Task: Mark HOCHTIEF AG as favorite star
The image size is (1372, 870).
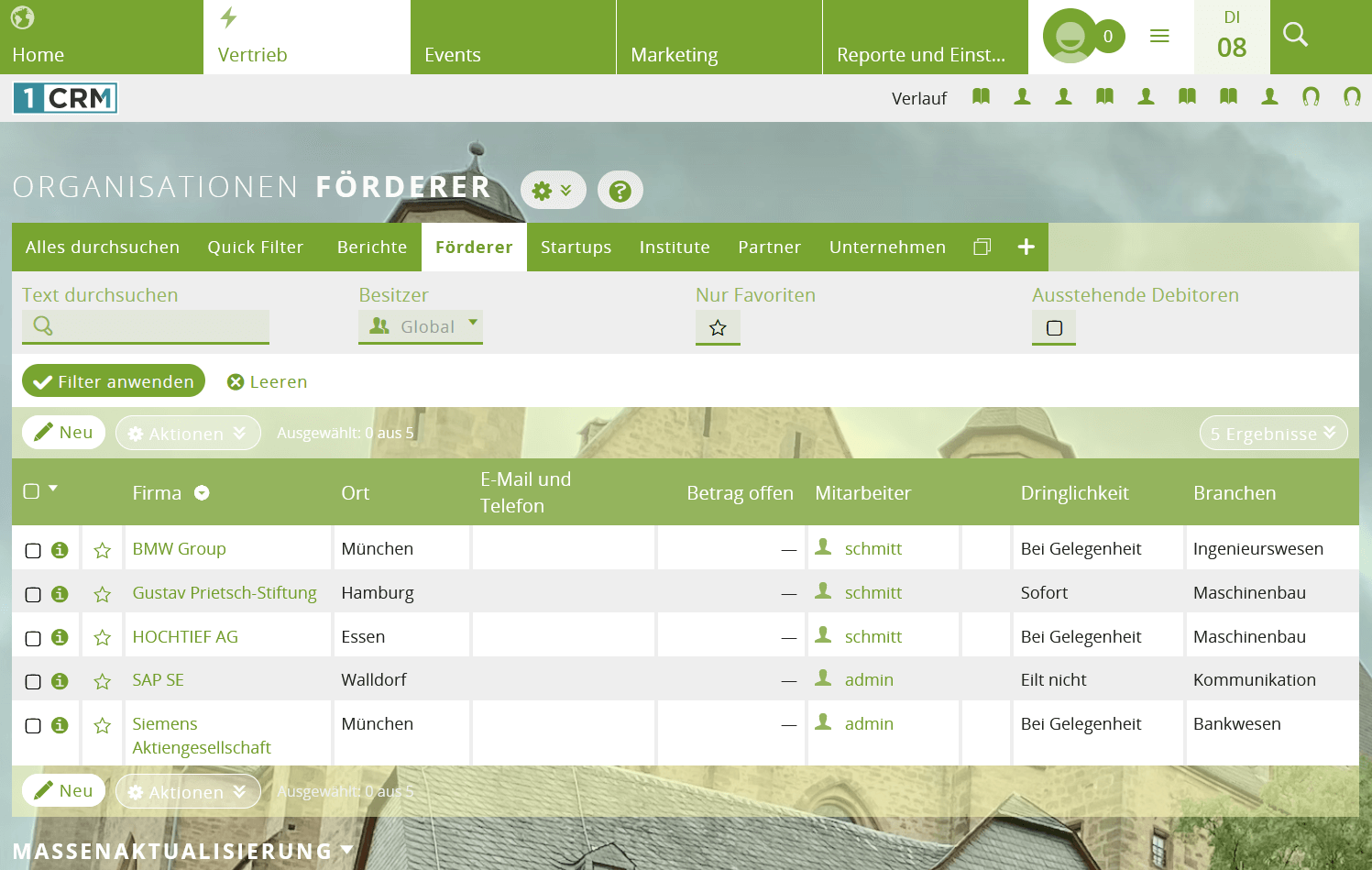Action: pos(103,637)
